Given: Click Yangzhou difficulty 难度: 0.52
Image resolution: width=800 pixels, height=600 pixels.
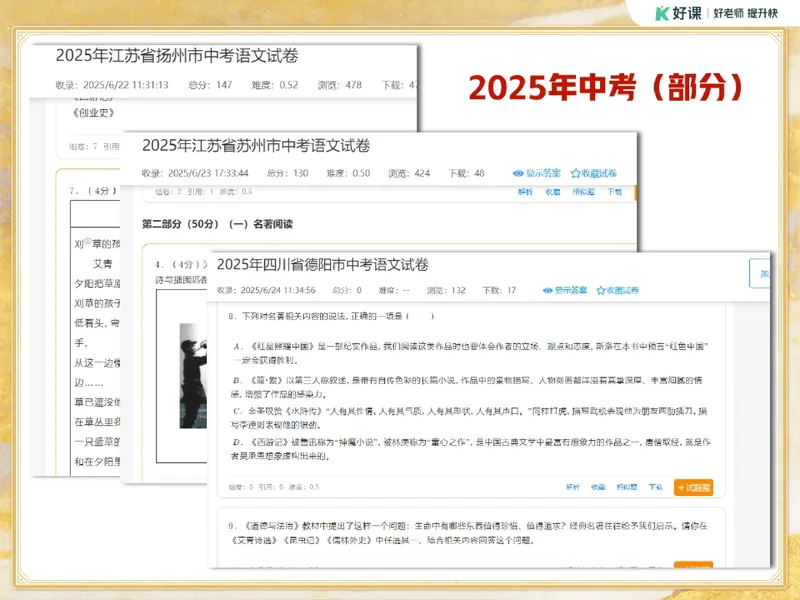Looking at the screenshot, I should tap(274, 85).
